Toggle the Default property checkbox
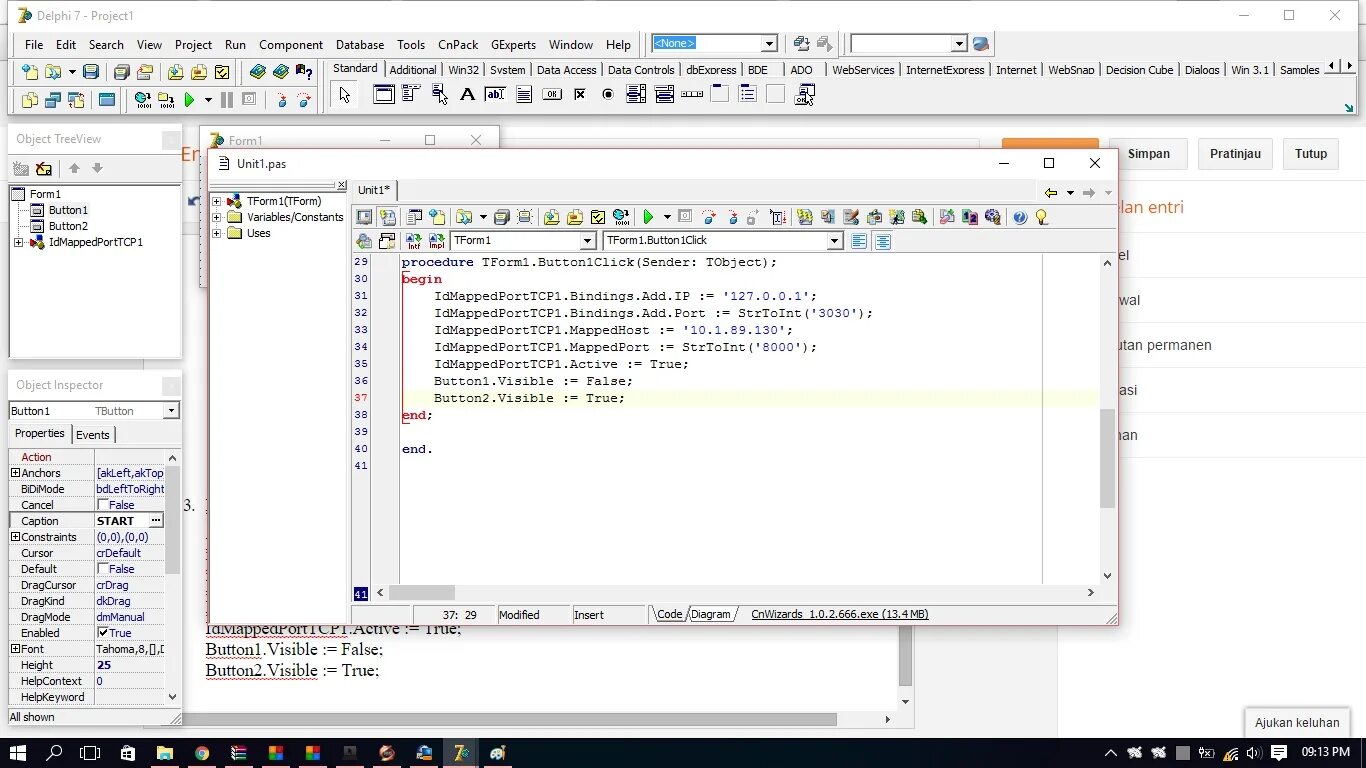This screenshot has width=1366, height=768. coord(103,569)
